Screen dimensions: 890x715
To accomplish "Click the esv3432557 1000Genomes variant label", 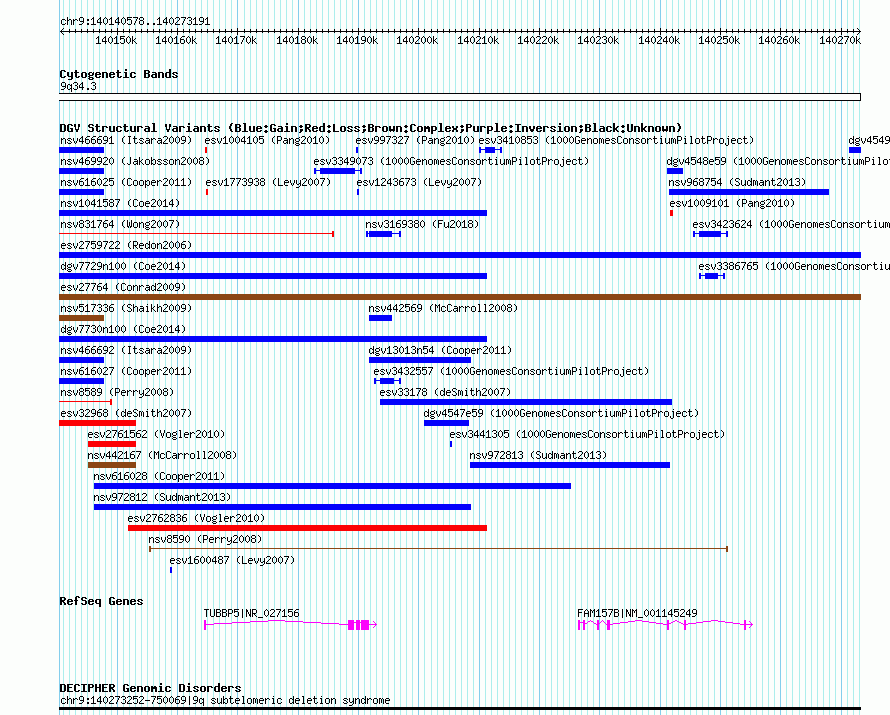I will pyautogui.click(x=511, y=371).
